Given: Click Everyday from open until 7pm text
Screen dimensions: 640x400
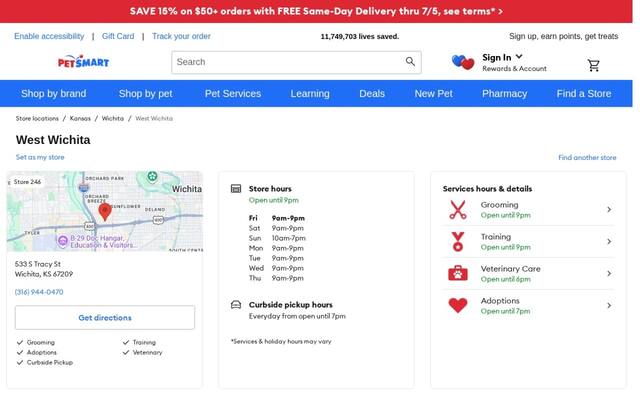Looking at the screenshot, I should pyautogui.click(x=297, y=316).
